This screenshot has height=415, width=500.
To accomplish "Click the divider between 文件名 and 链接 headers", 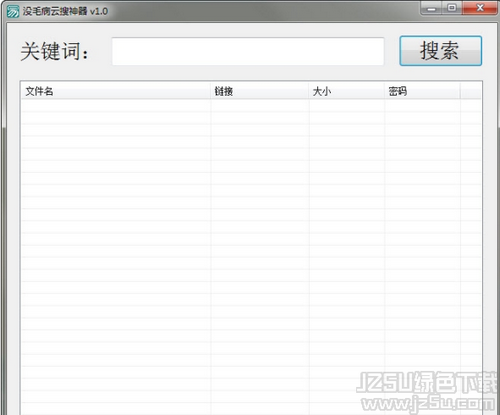I will [x=211, y=91].
